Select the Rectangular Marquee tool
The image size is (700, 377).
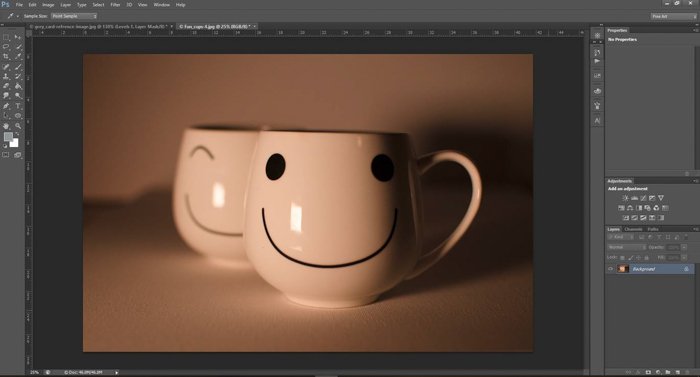click(6, 37)
